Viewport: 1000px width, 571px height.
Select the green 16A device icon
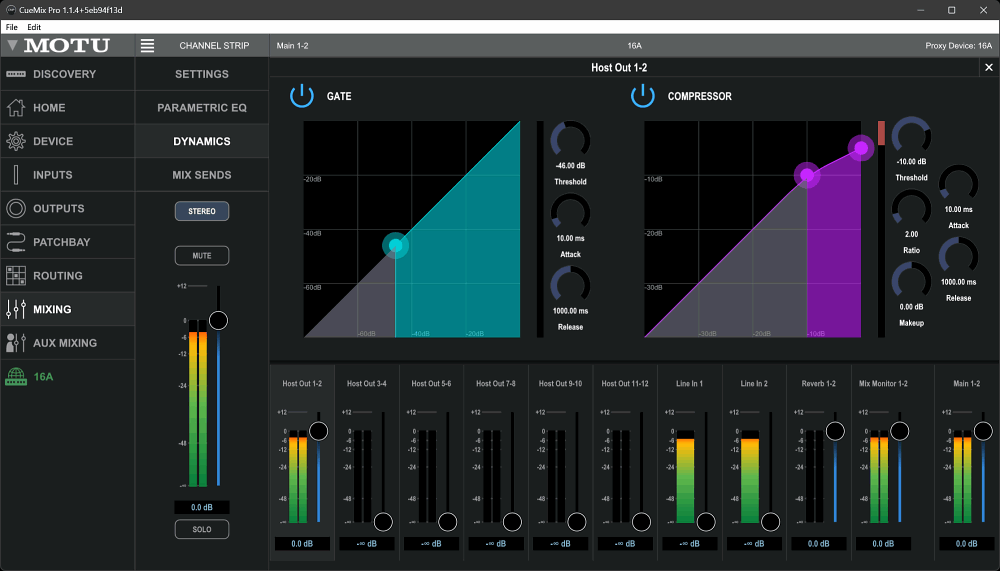tap(16, 377)
